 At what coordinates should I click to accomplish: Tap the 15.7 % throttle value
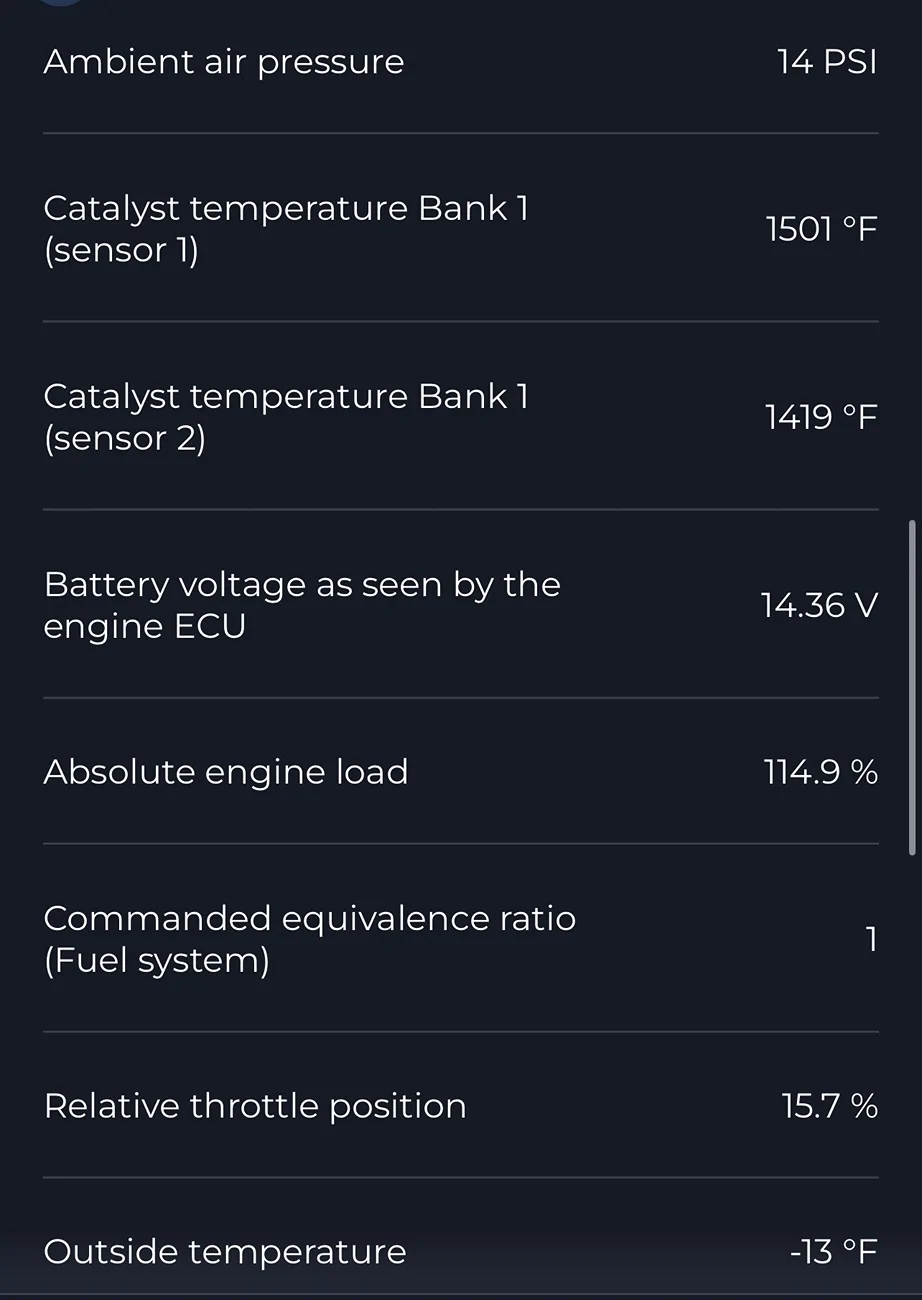(x=829, y=1106)
